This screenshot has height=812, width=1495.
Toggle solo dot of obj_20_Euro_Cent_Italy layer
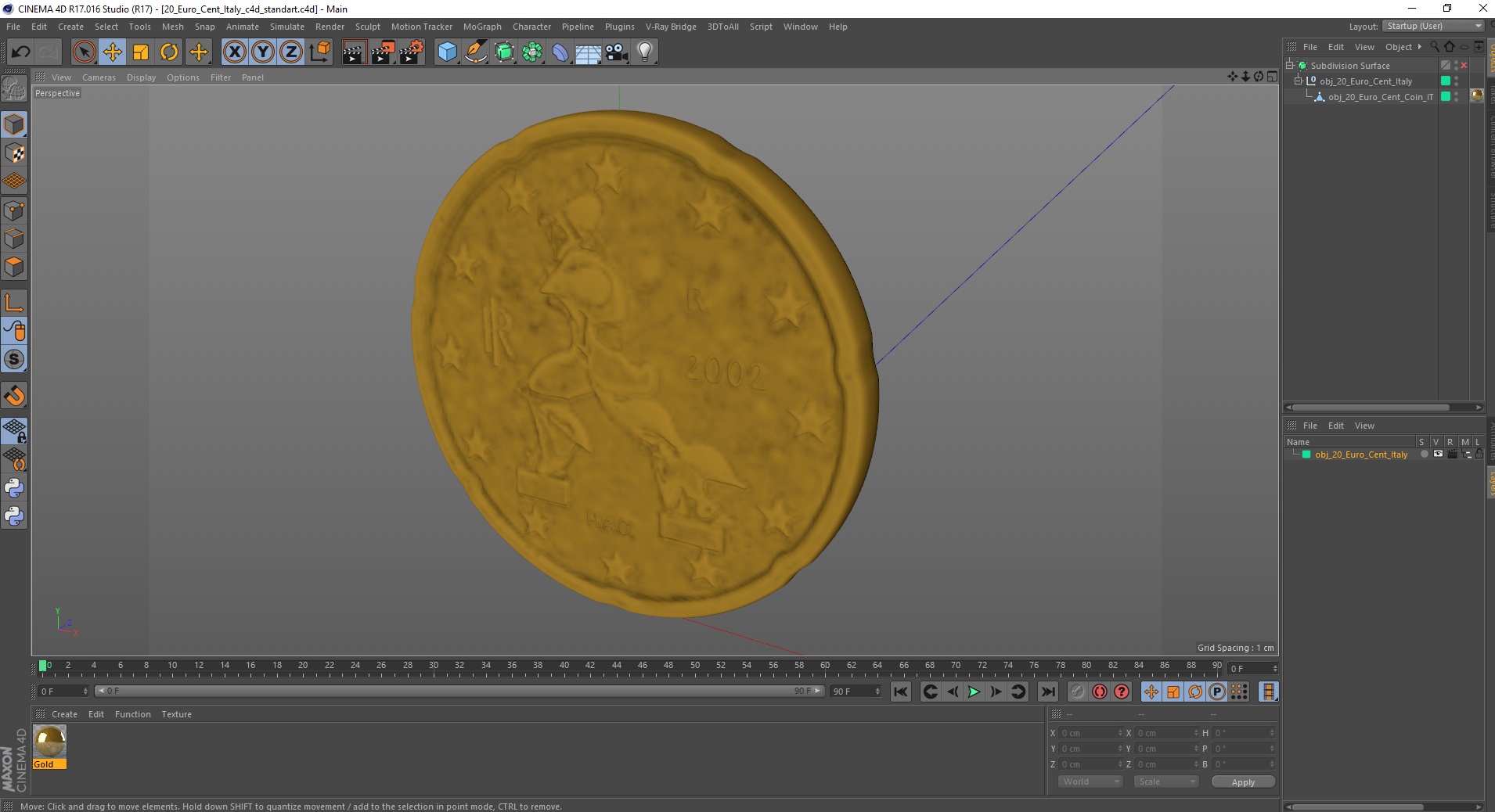(1425, 455)
